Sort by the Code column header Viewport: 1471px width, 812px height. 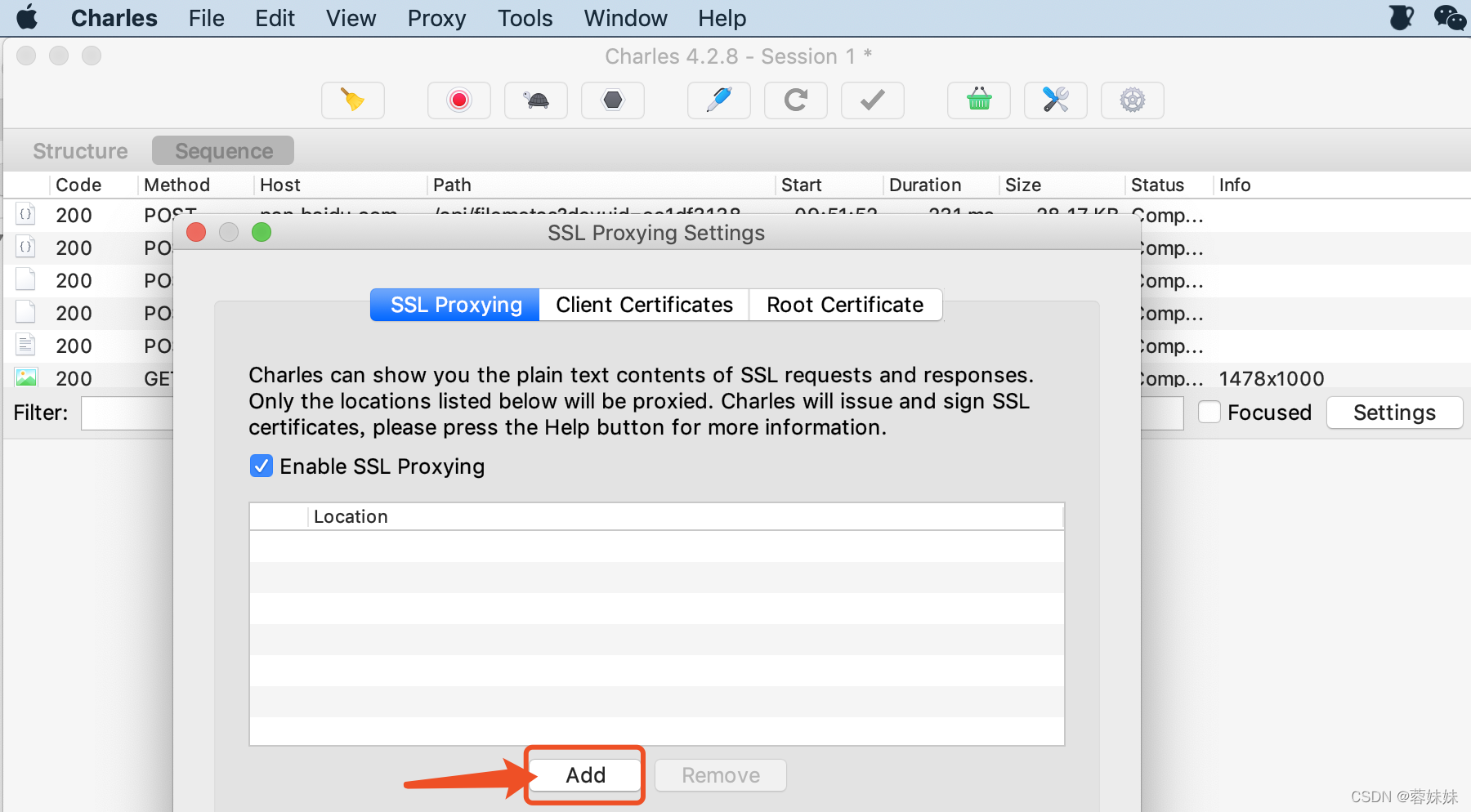[x=78, y=185]
